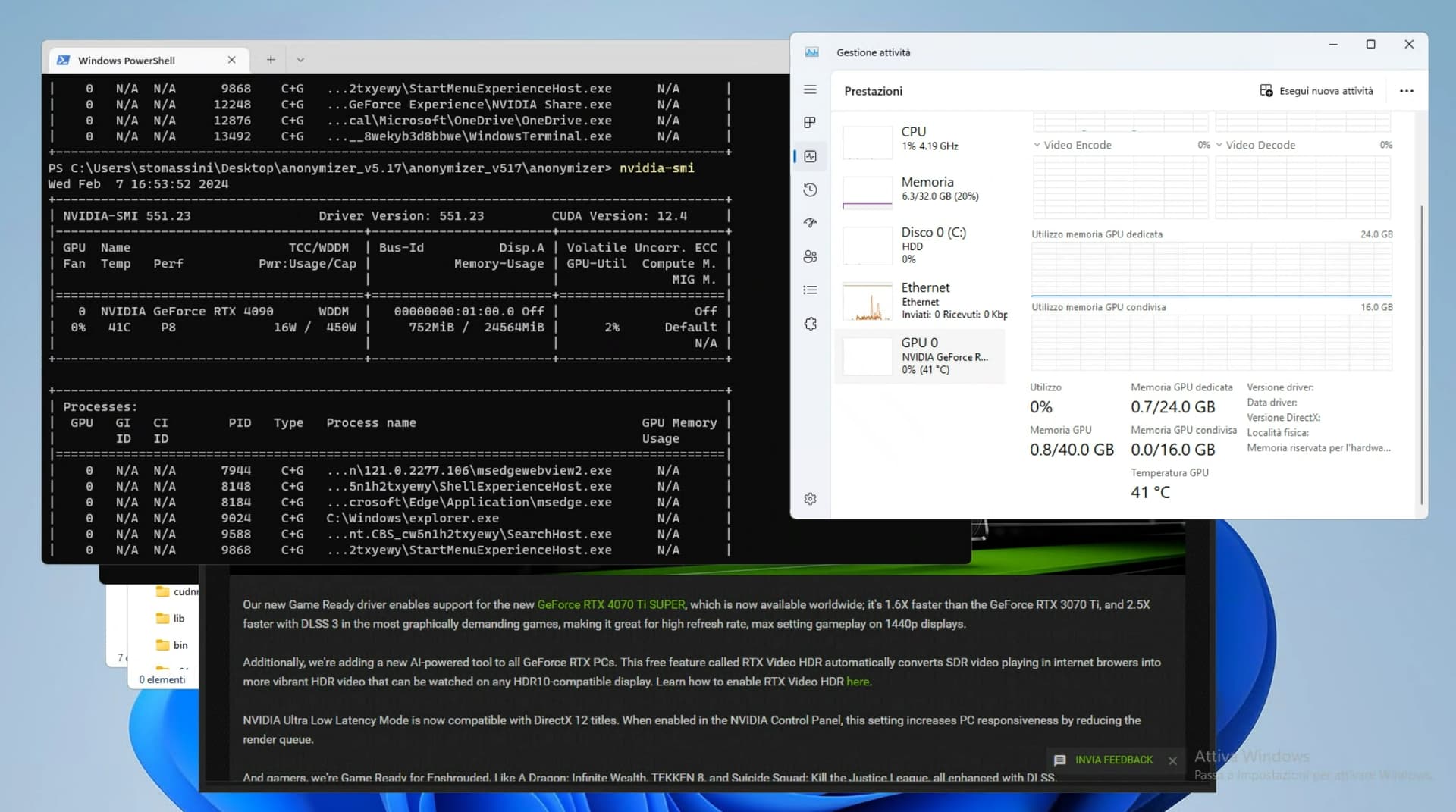1456x812 pixels.
Task: Open Task Manager navigation hamburger menu
Action: pos(810,89)
